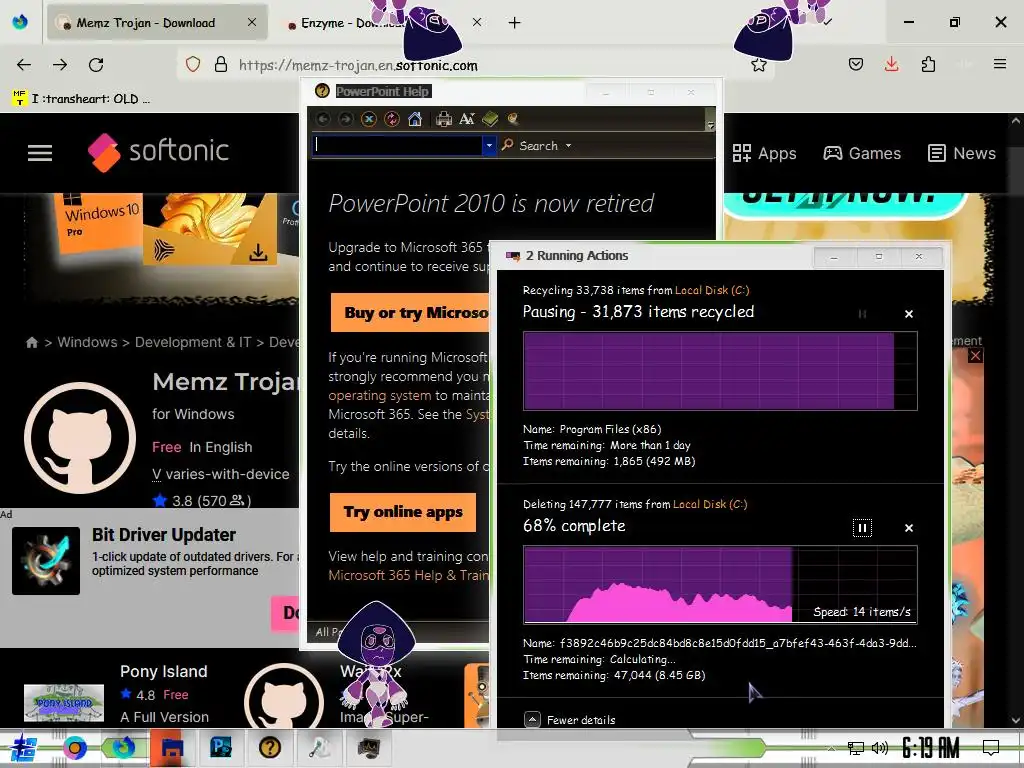This screenshot has width=1024, height=768.
Task: Open Microsoft 365 Help & Training link
Action: [x=408, y=575]
